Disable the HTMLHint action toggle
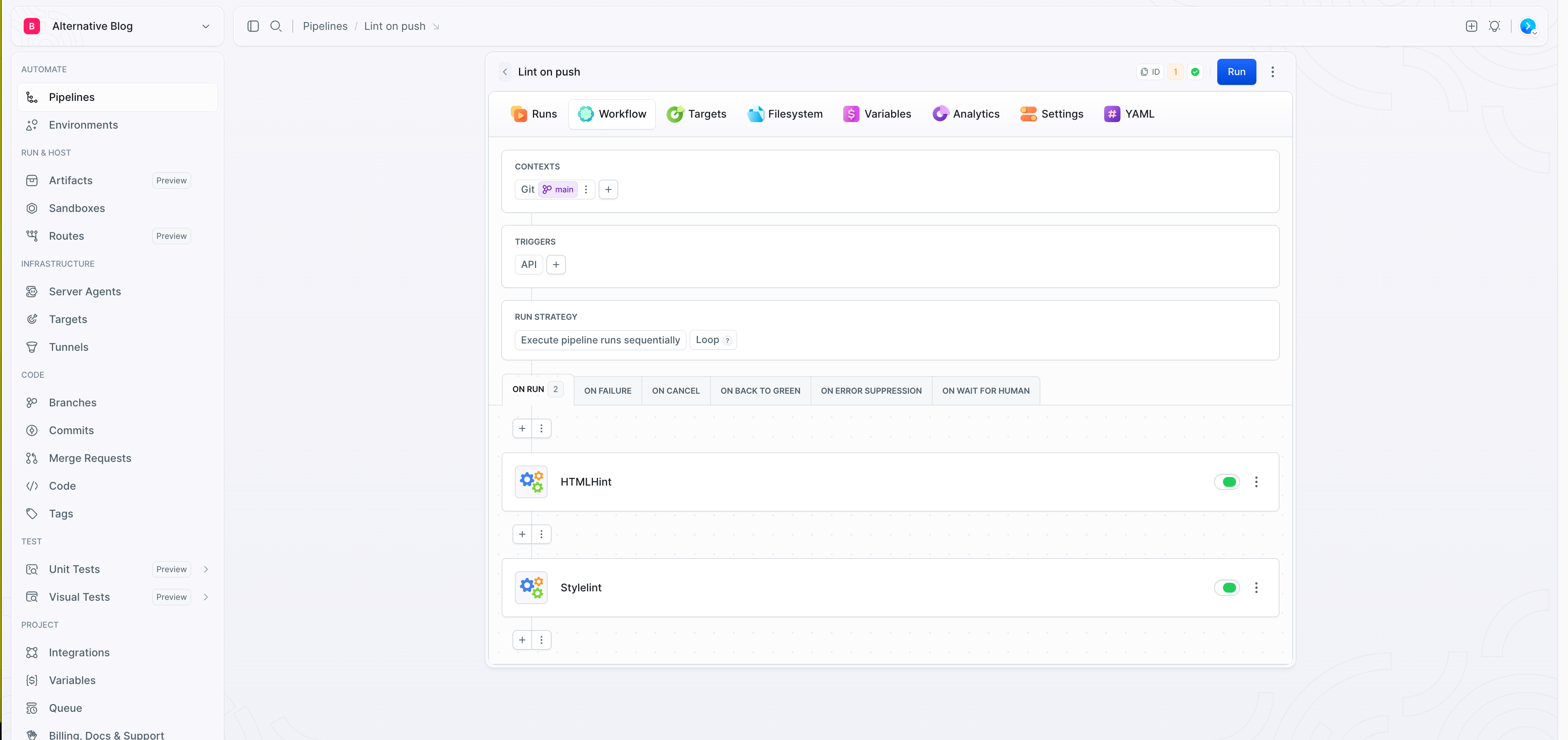The height and width of the screenshot is (740, 1568). tap(1227, 482)
